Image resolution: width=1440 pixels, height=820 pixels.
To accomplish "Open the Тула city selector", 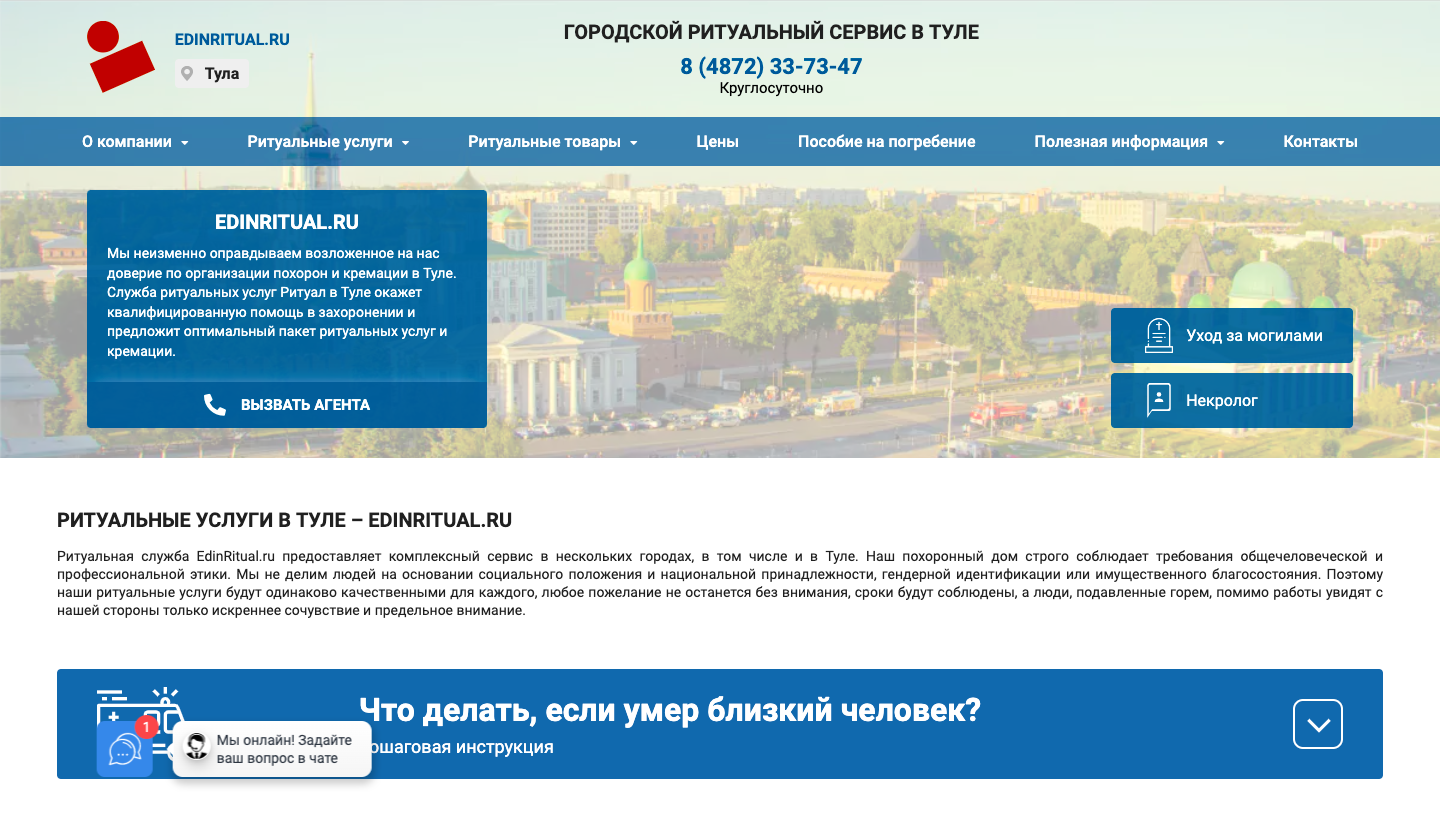I will (x=212, y=74).
